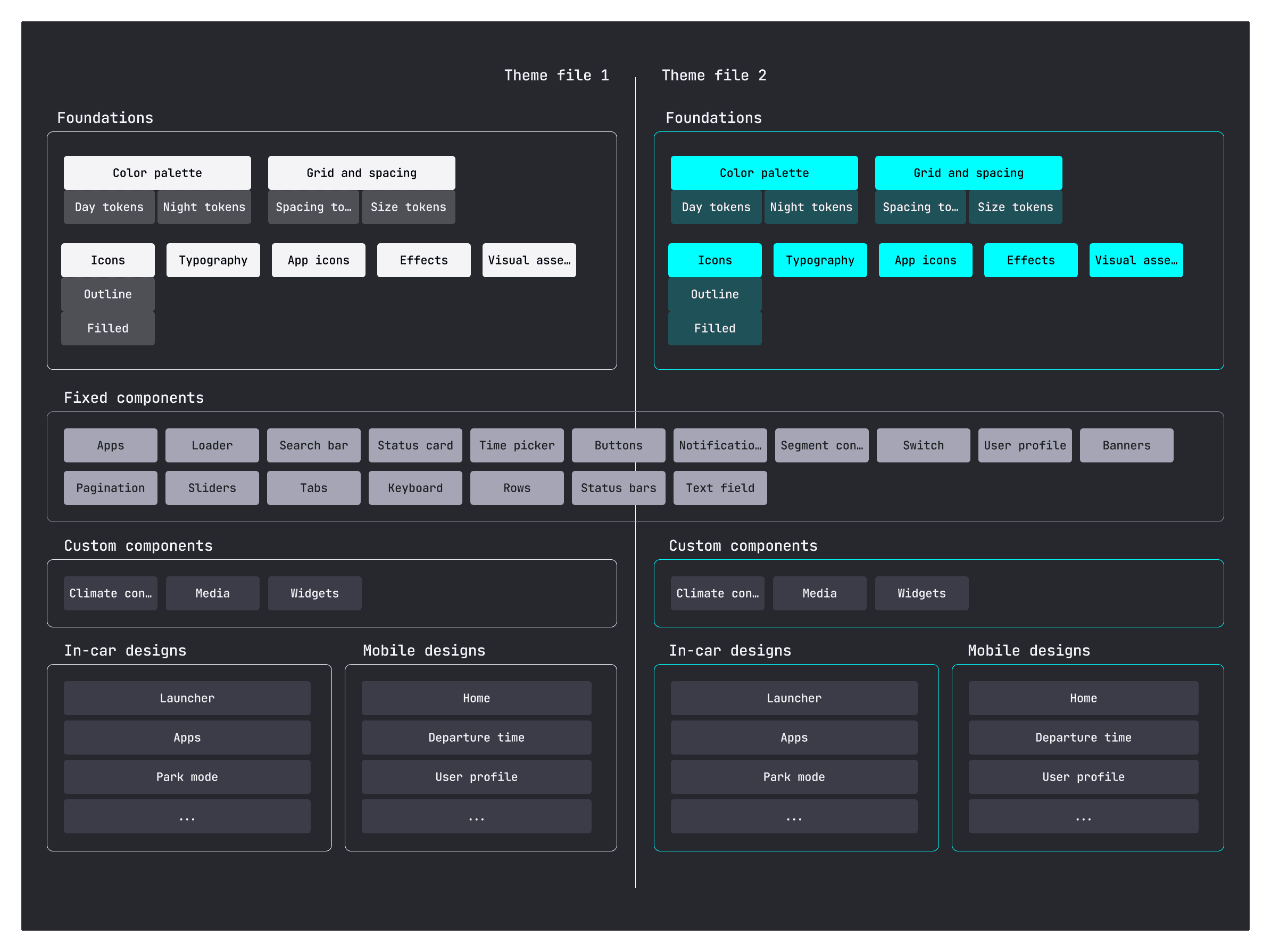
Task: Expand Outline under Icons in Theme file 1
Action: (107, 294)
